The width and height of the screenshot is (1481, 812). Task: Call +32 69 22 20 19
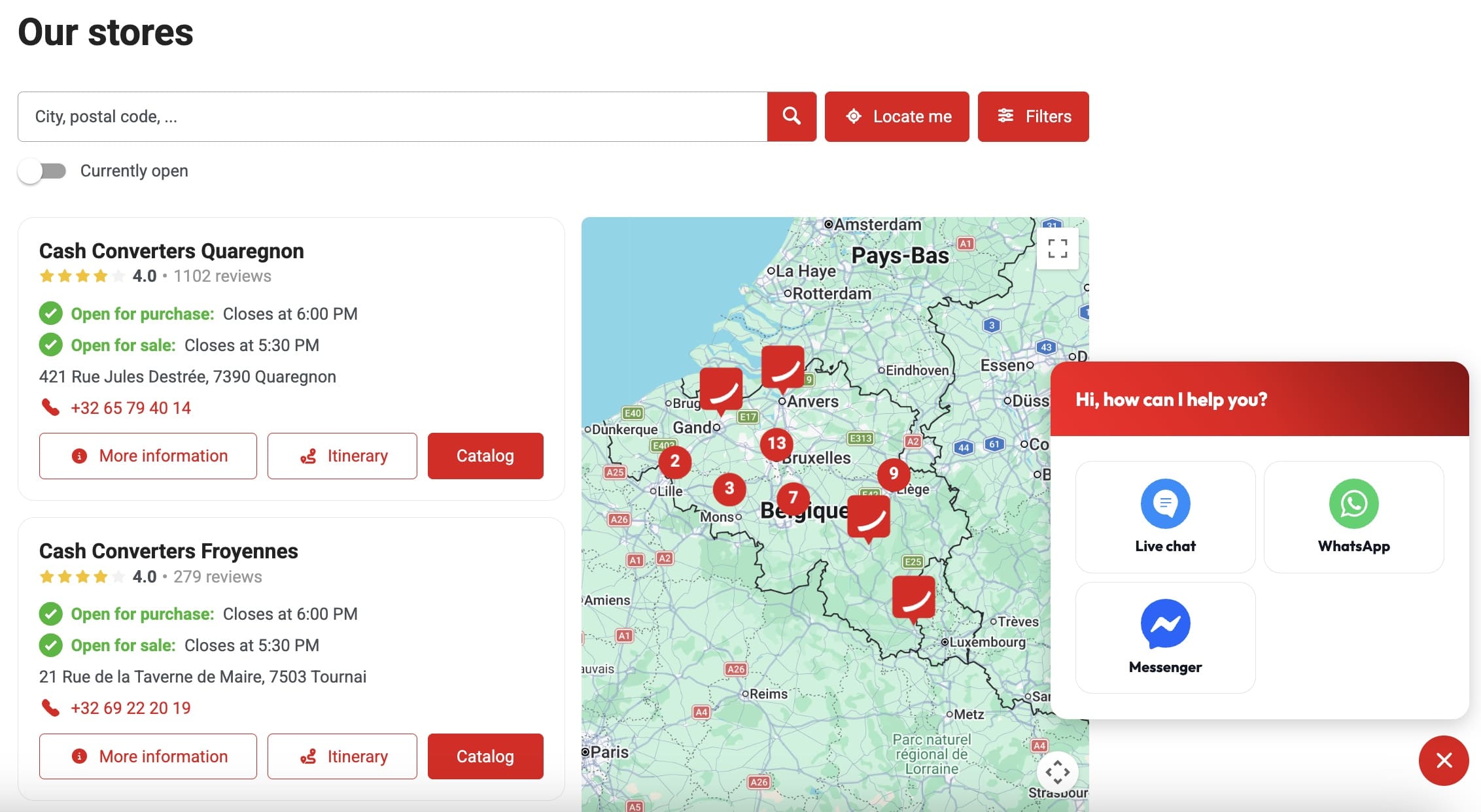(130, 708)
